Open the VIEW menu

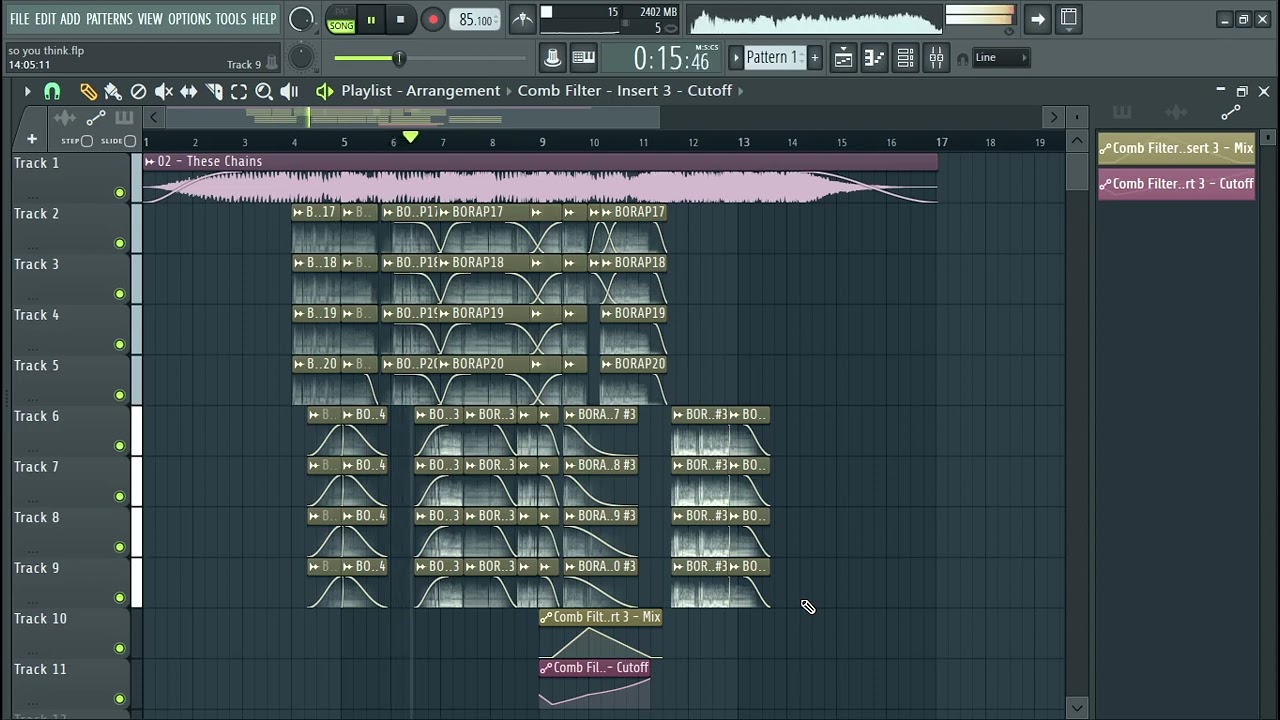coord(150,19)
